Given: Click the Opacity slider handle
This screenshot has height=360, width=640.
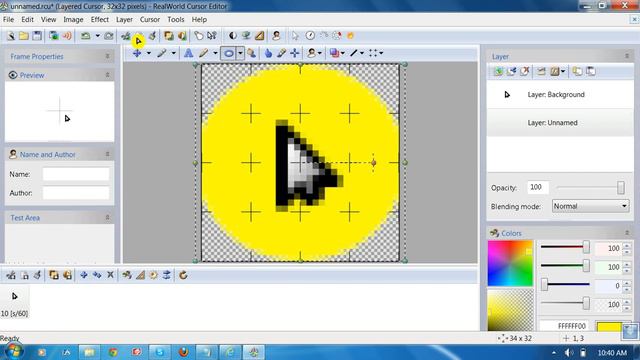Looking at the screenshot, I should tap(620, 187).
